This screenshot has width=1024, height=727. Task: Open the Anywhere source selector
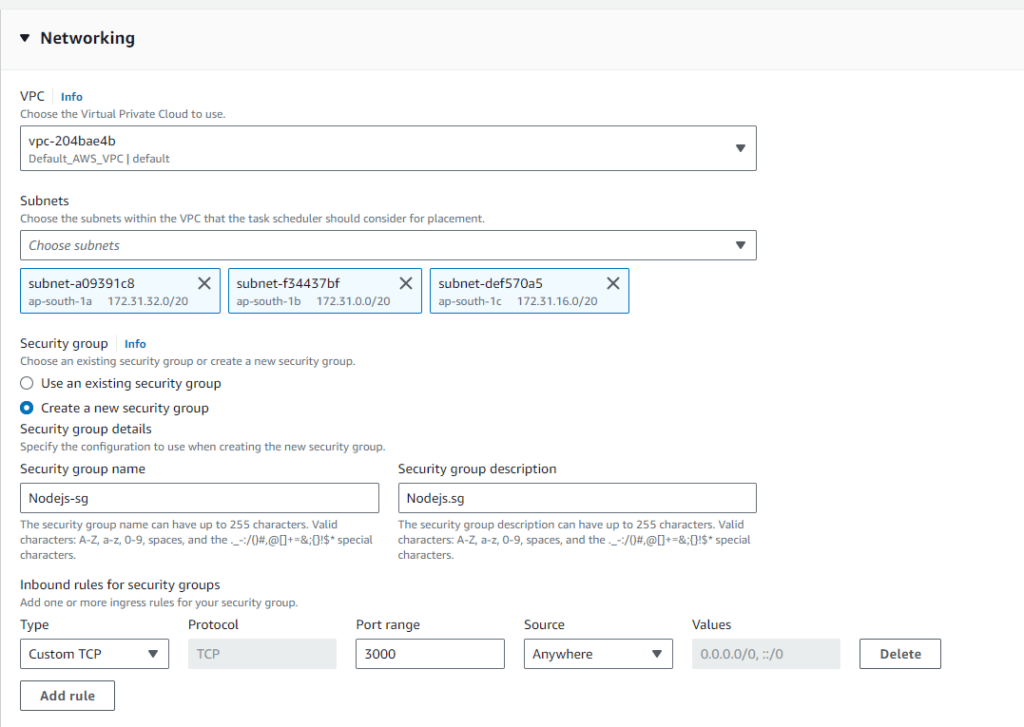tap(598, 654)
